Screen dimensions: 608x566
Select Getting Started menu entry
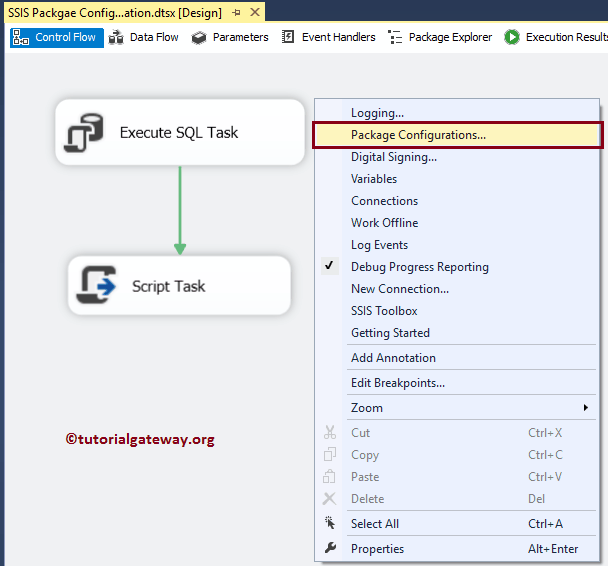(457, 333)
